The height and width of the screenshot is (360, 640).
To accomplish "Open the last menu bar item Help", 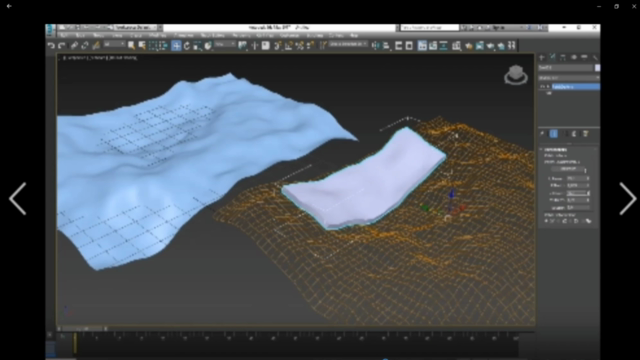I will point(354,35).
